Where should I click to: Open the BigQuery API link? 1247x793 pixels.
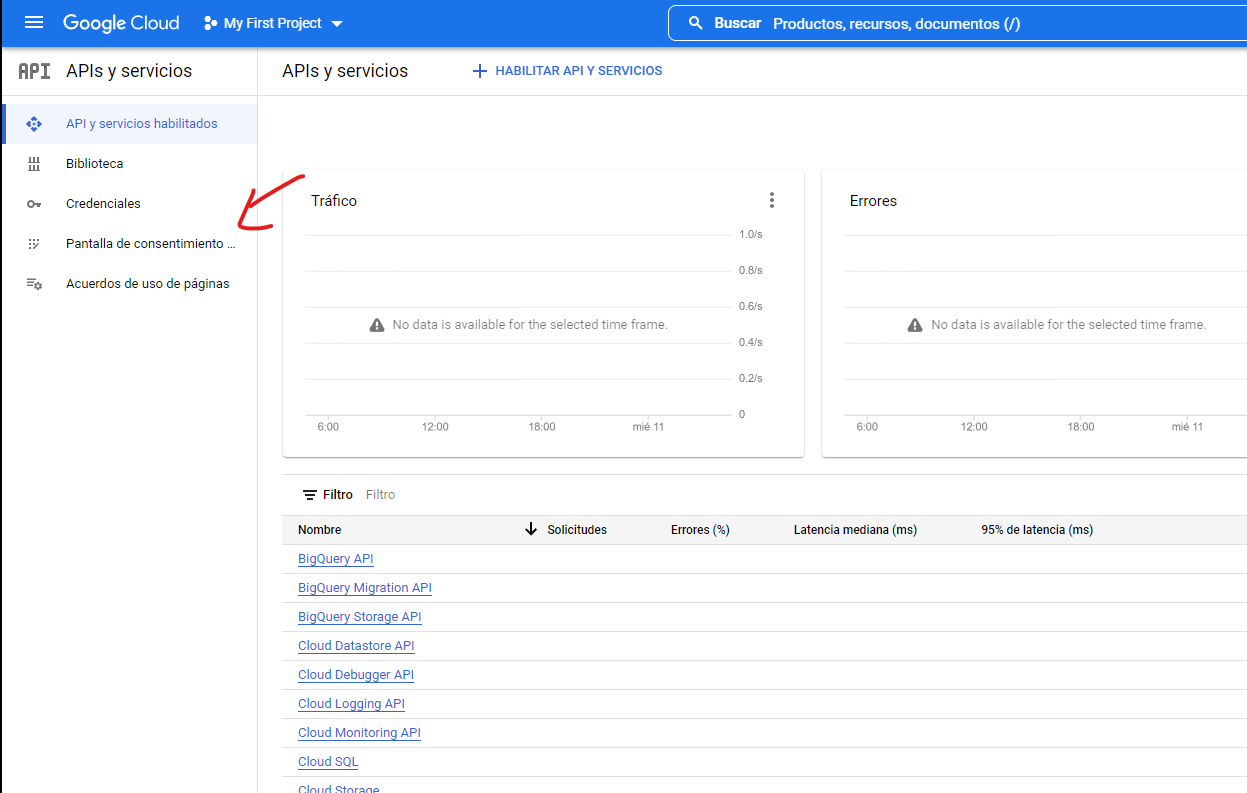(336, 559)
